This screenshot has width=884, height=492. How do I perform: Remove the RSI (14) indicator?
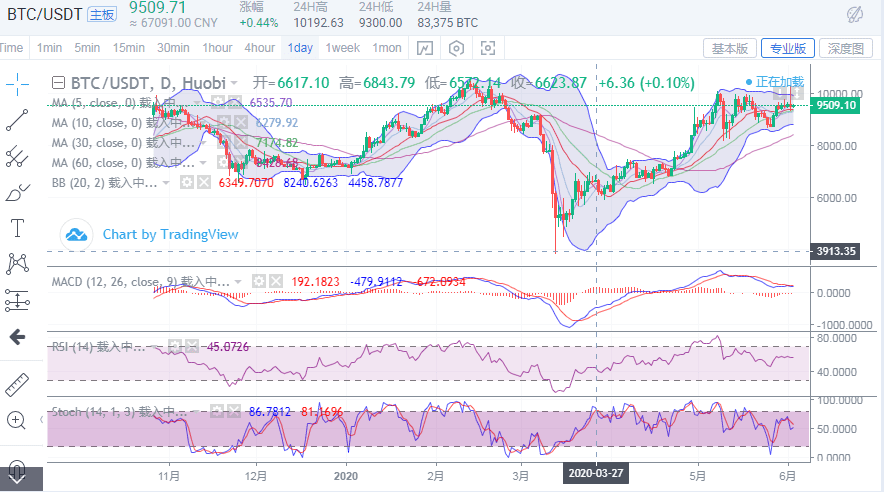192,346
